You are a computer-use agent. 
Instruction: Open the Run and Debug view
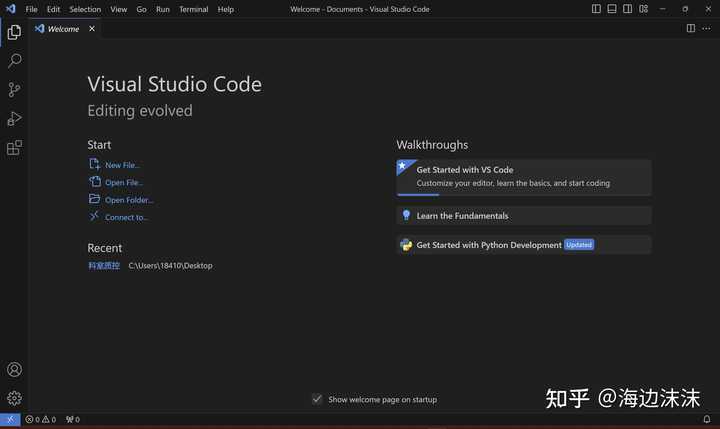14,119
